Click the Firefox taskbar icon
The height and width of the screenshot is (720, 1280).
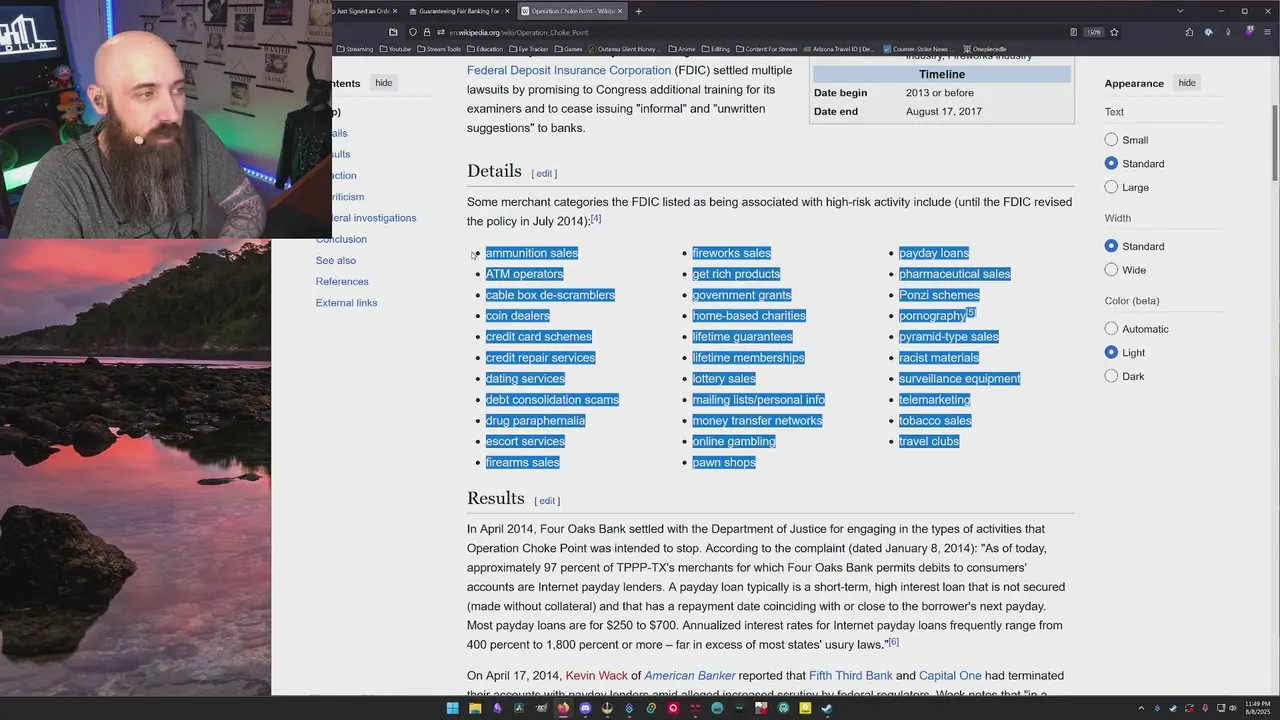(x=563, y=708)
